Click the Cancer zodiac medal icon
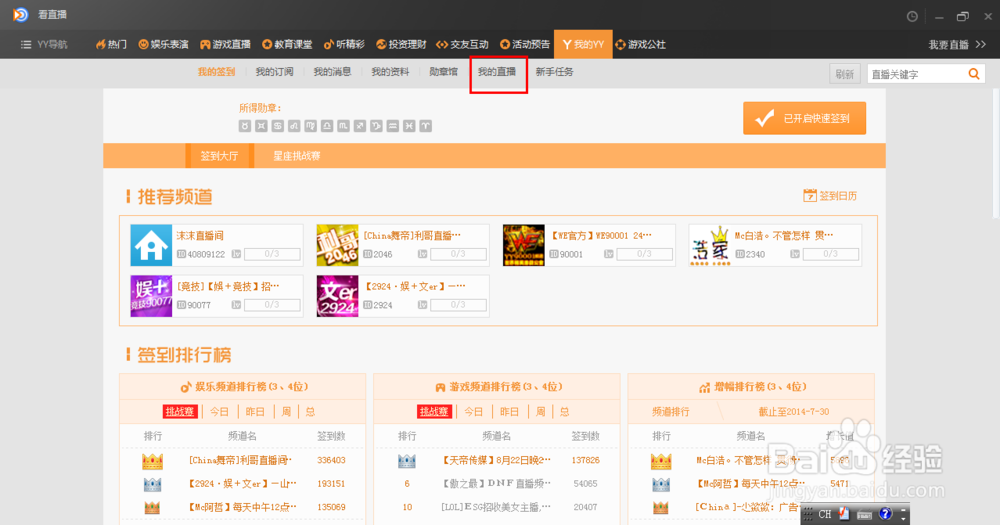 (277, 126)
